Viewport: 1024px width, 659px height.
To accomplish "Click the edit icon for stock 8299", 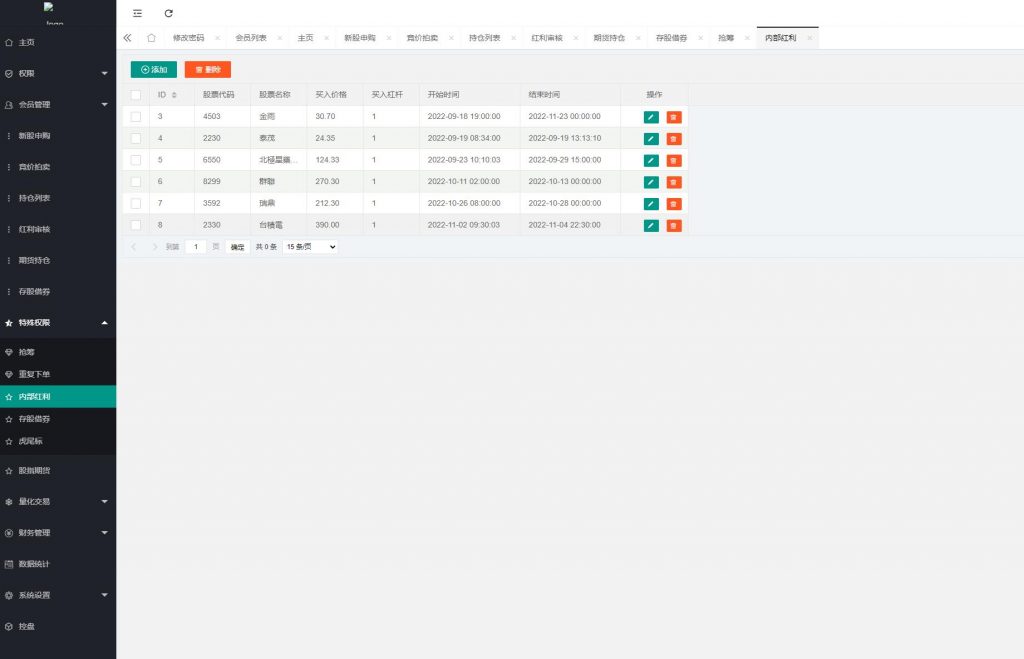I will (651, 182).
